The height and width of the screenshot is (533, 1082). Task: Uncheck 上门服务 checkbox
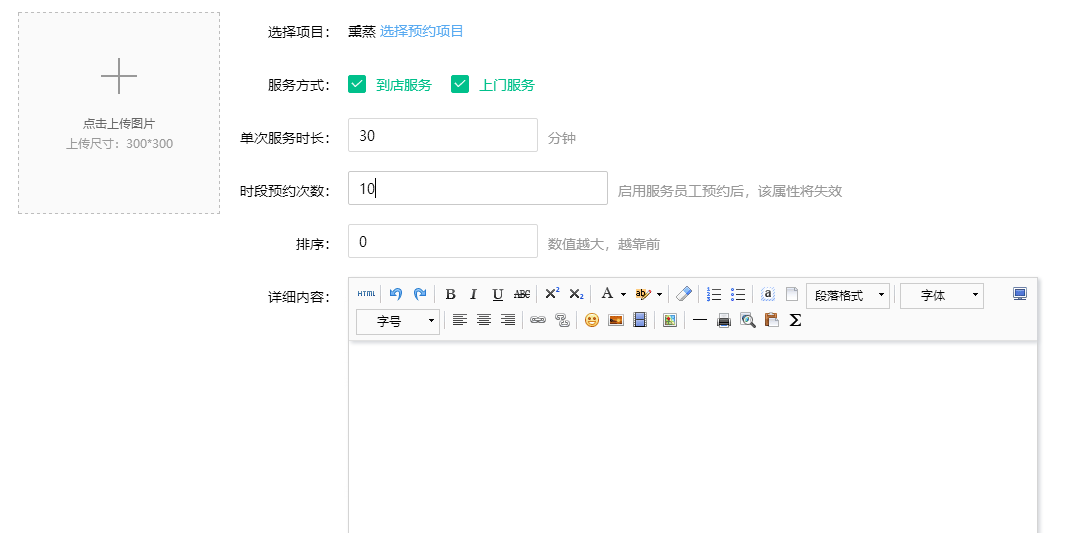coord(460,84)
